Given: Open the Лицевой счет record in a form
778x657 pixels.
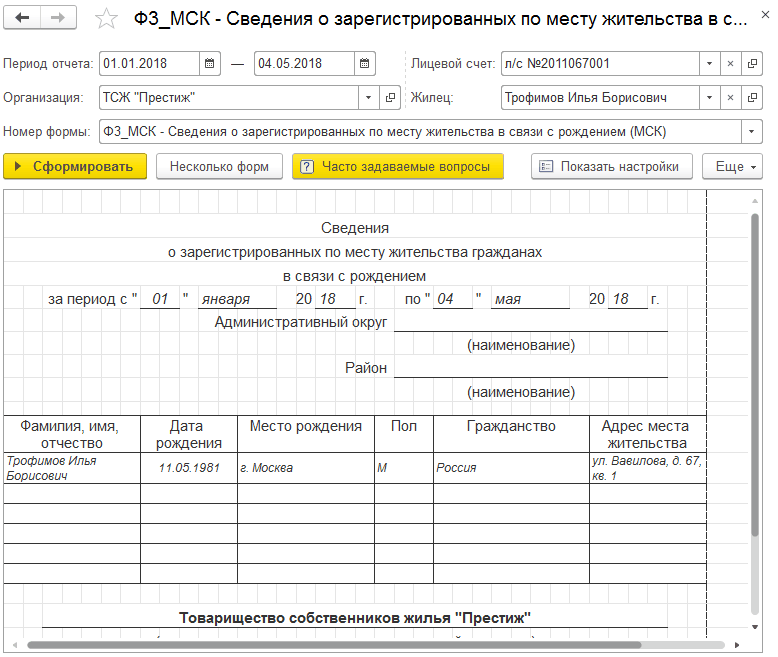Looking at the screenshot, I should 752,64.
